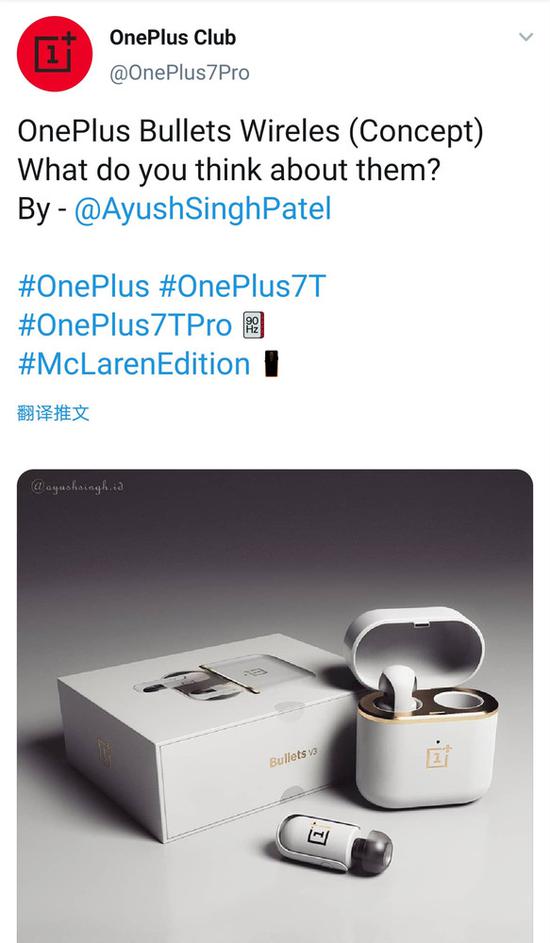Open the @OnePlus7Pro handle
The width and height of the screenshot is (550, 943).
(x=179, y=73)
